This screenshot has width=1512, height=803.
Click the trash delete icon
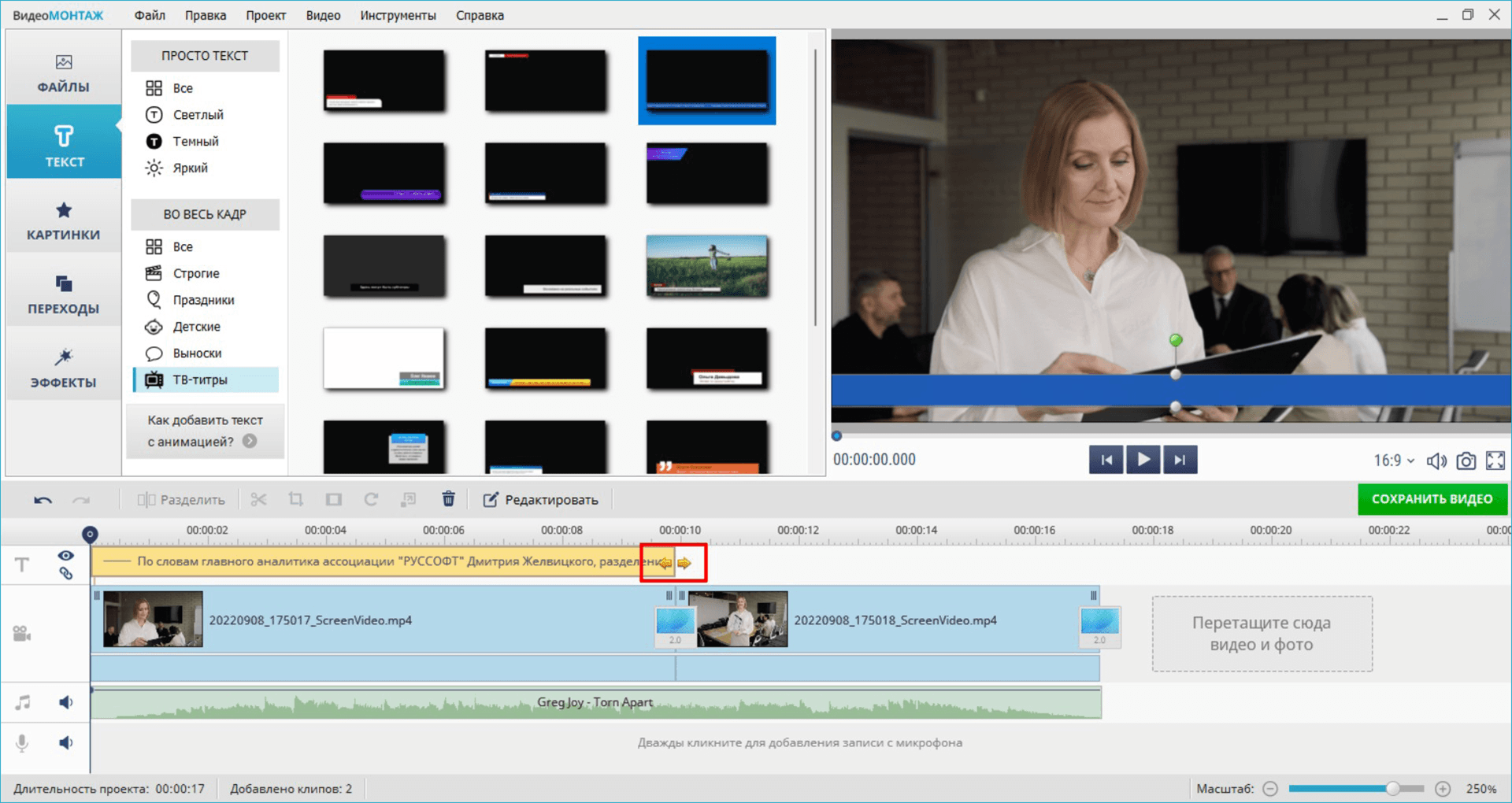[x=448, y=499]
